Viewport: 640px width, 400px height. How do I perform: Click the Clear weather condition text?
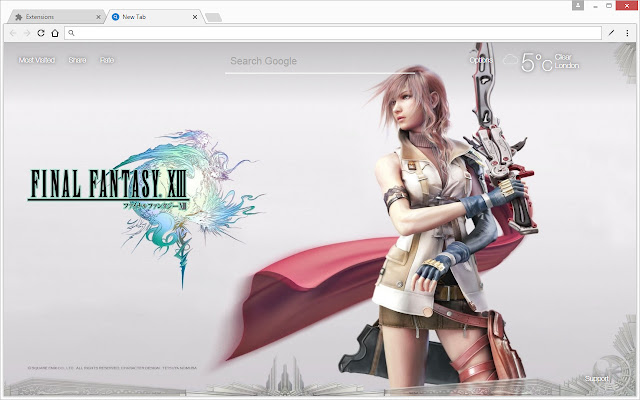click(x=563, y=57)
